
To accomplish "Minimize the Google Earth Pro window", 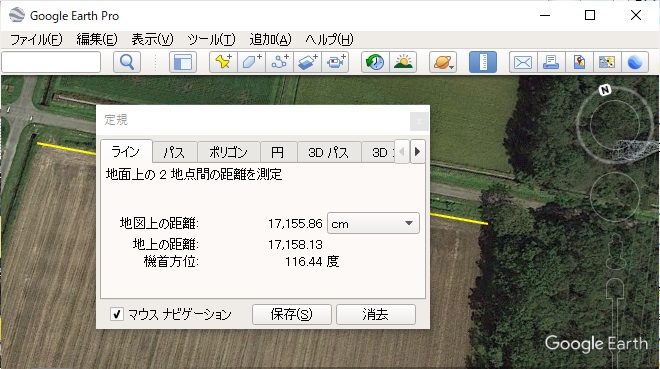I will click(545, 16).
